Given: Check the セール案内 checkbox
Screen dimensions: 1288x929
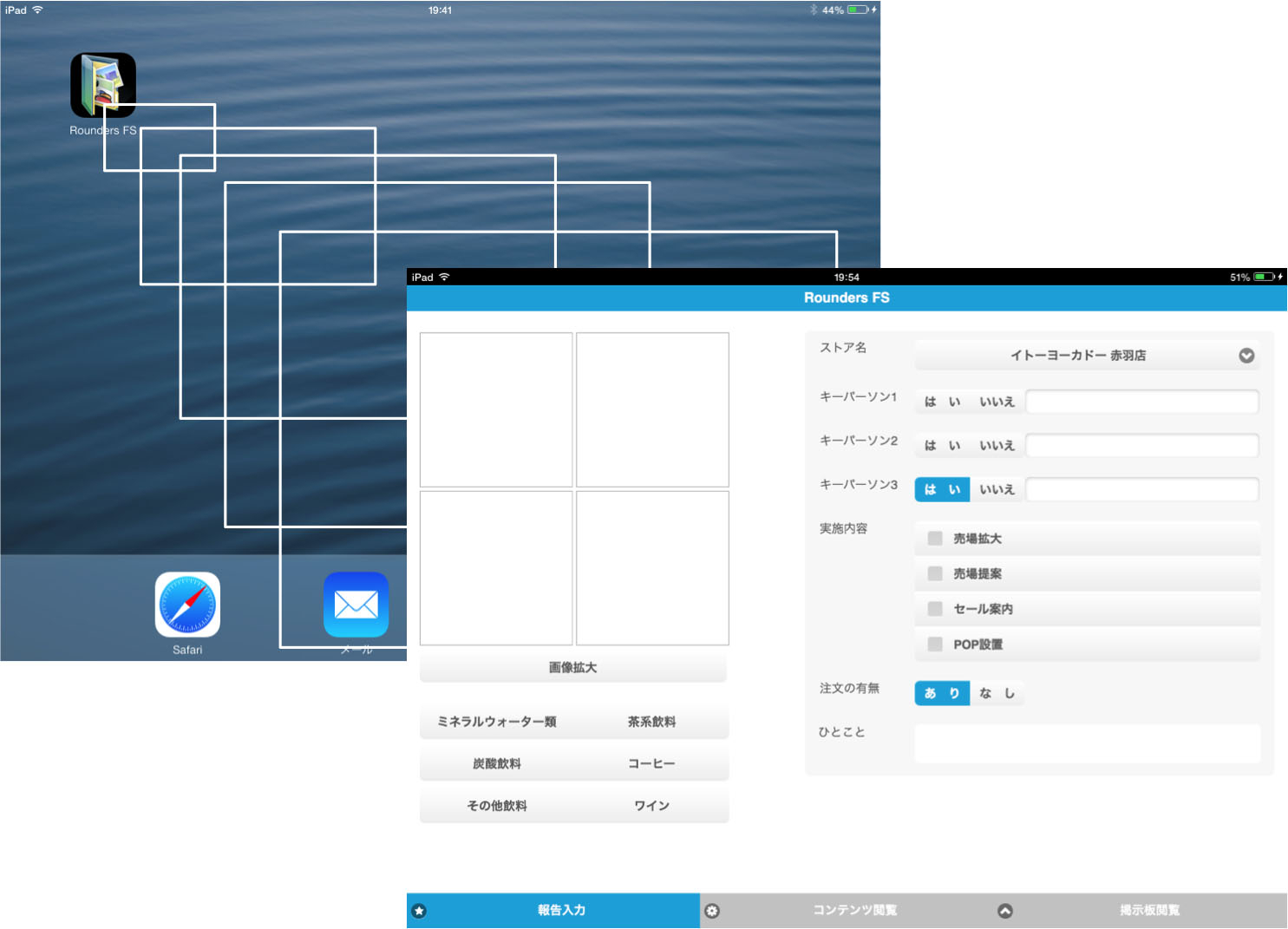Looking at the screenshot, I should coord(935,609).
